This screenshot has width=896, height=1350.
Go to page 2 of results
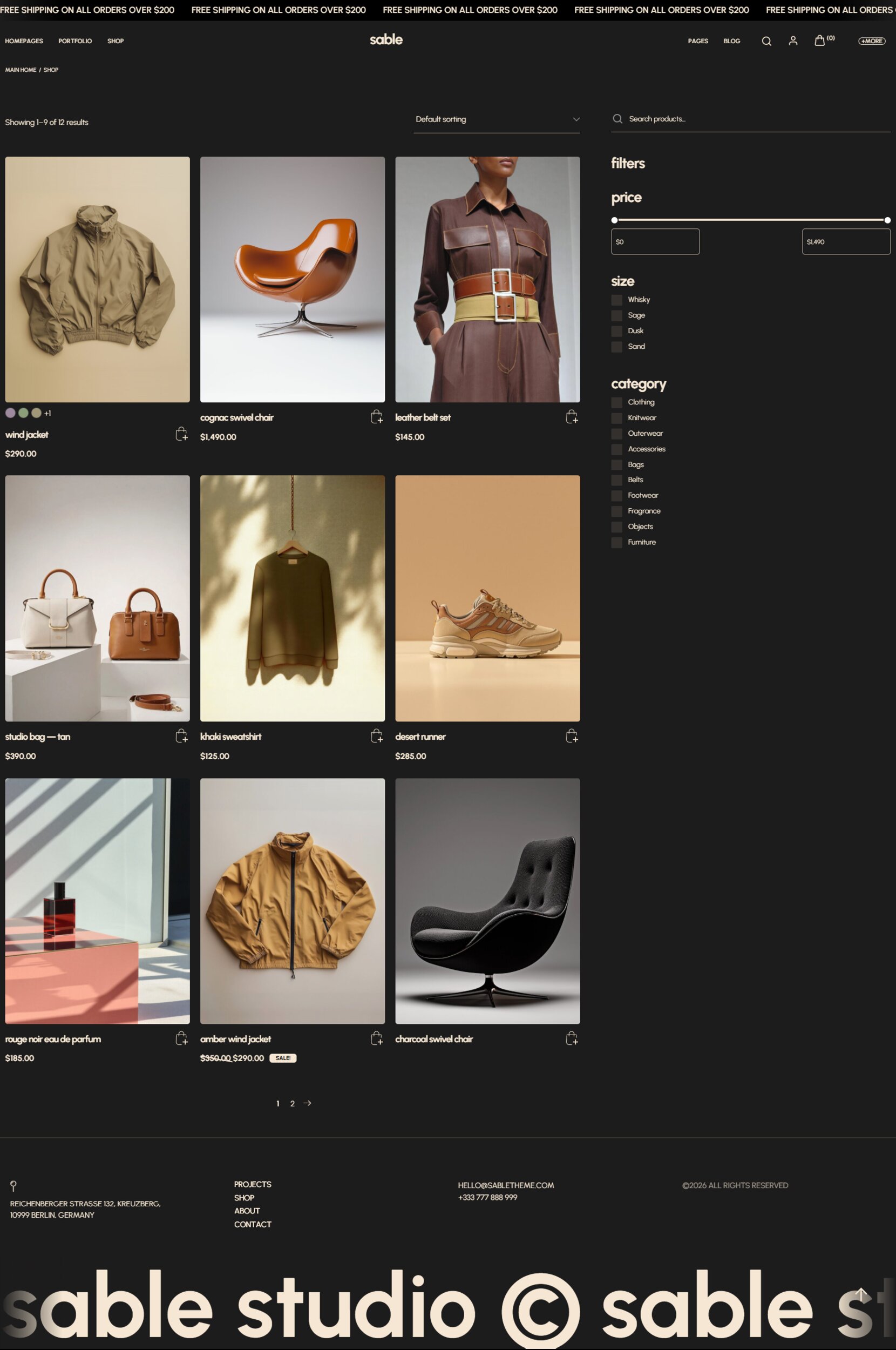[x=292, y=1104]
